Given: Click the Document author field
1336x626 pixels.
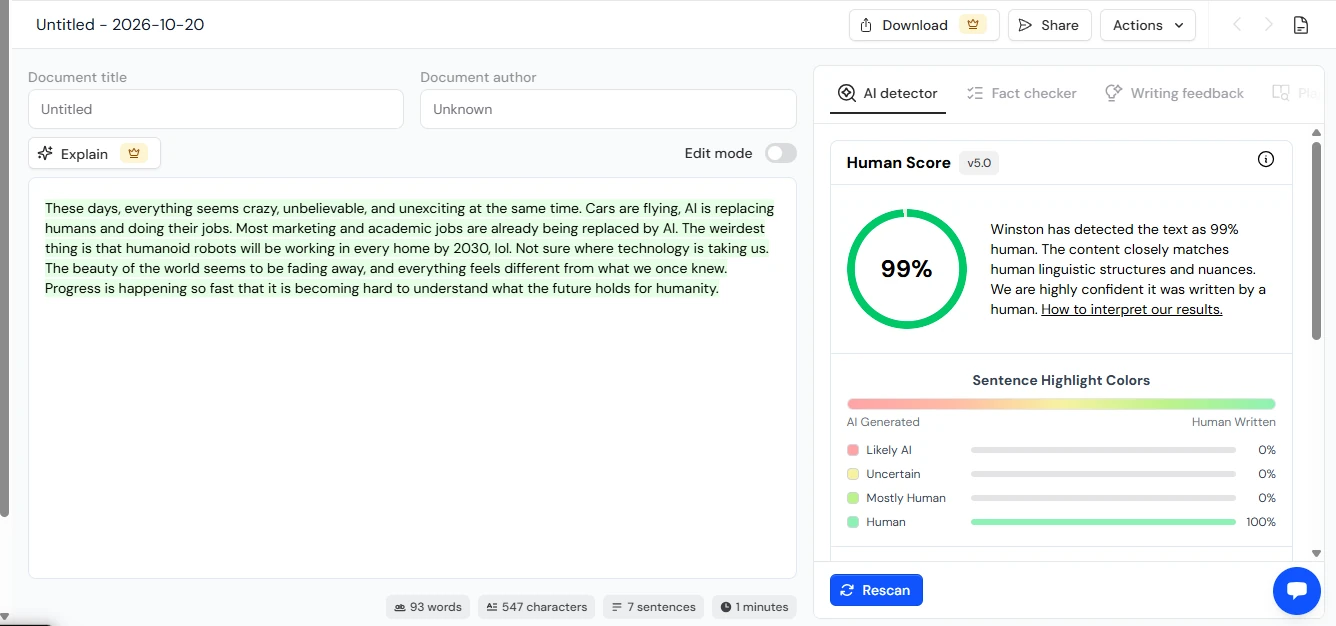Looking at the screenshot, I should pyautogui.click(x=608, y=109).
